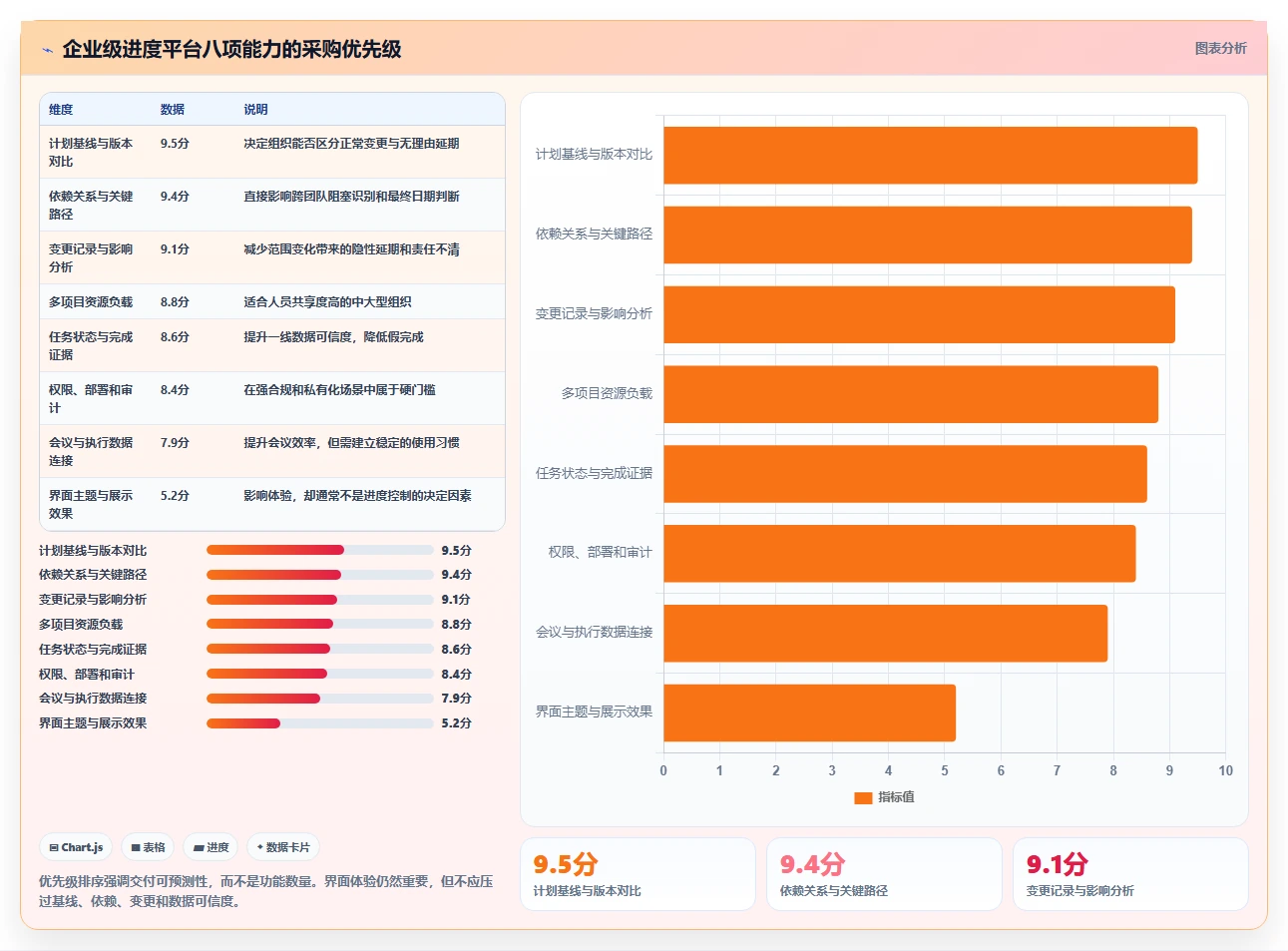Viewport: 1288px width, 951px height.
Task: Select the 说明 table column header
Action: [255, 110]
